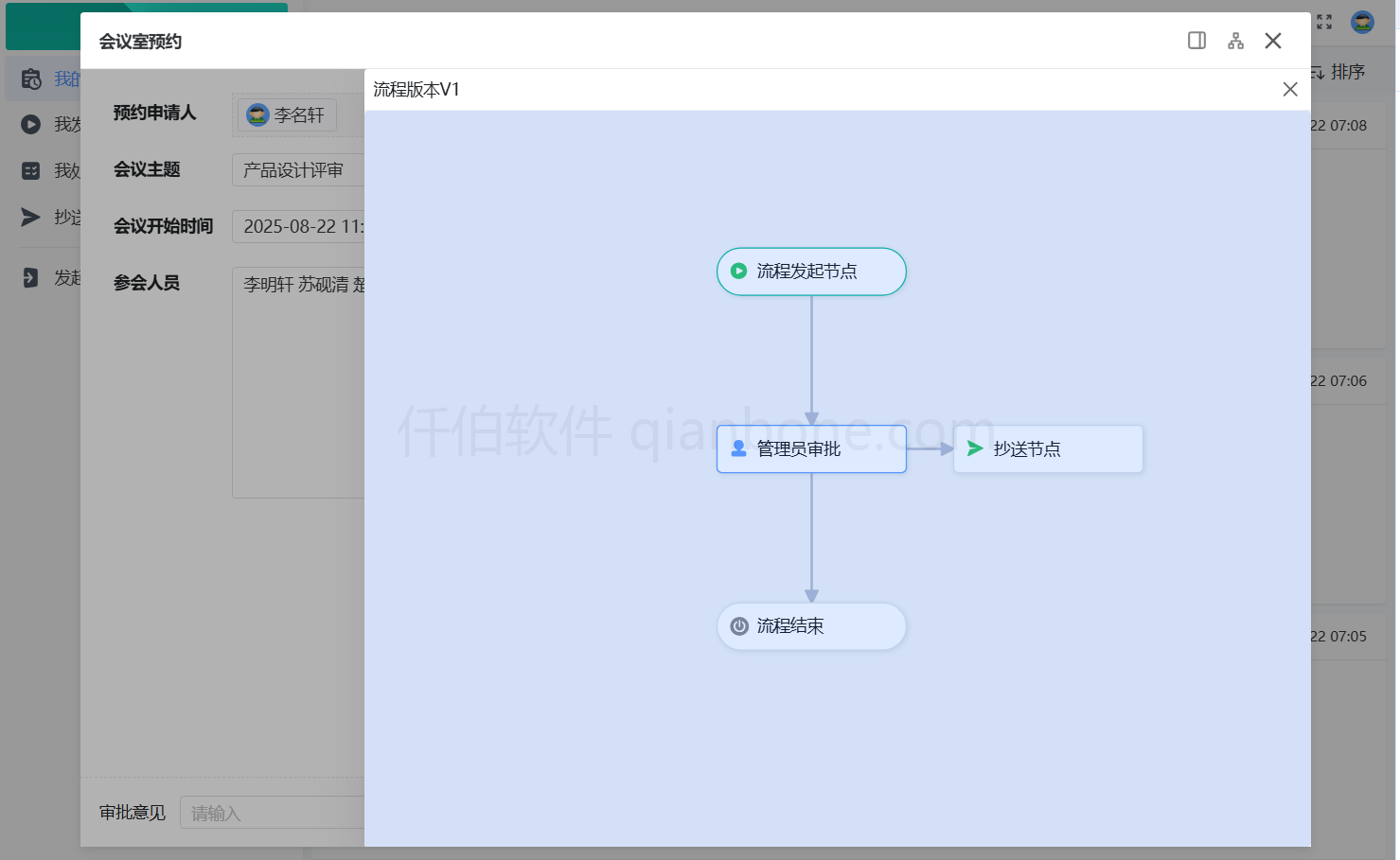Select the clipboard schedule icon in sidebar
1400x860 pixels.
coord(29,78)
